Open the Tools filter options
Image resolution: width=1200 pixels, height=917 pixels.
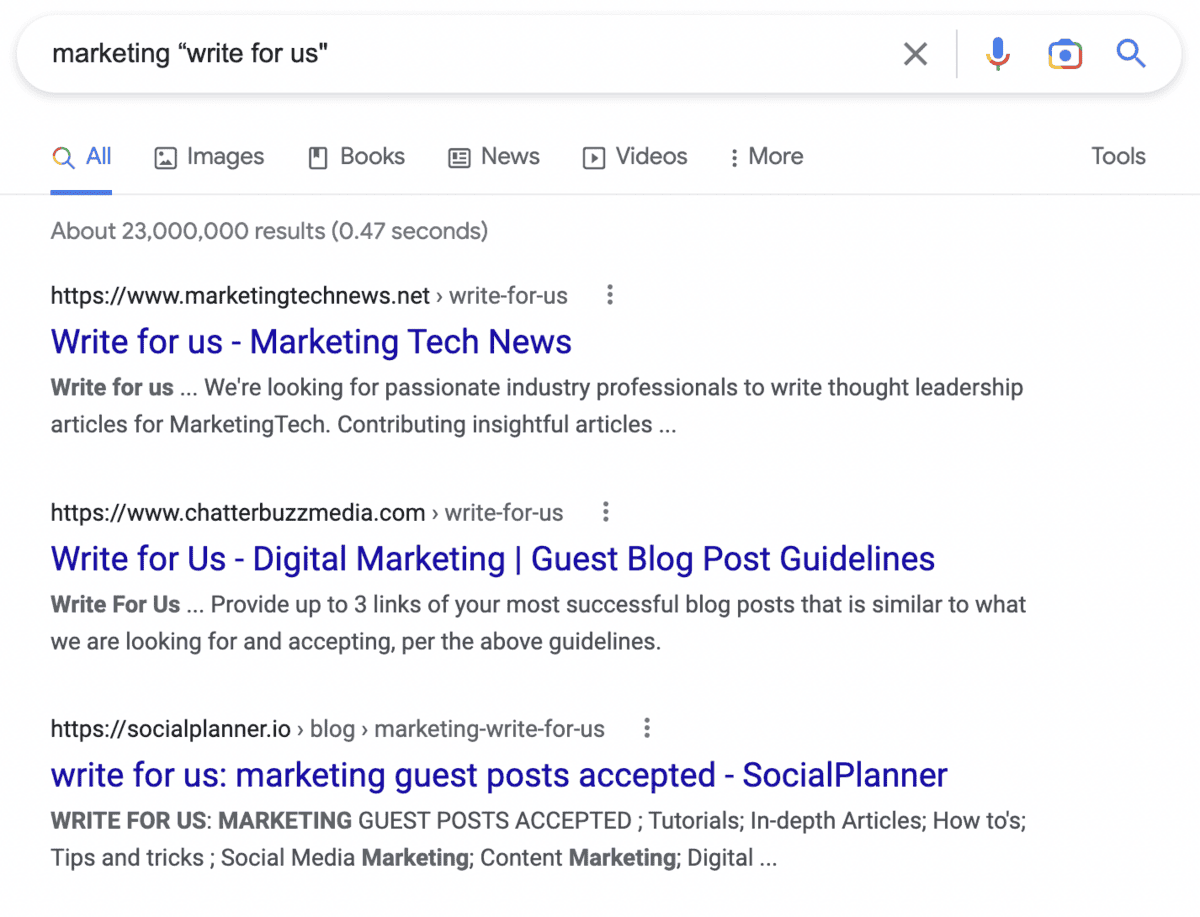tap(1118, 156)
